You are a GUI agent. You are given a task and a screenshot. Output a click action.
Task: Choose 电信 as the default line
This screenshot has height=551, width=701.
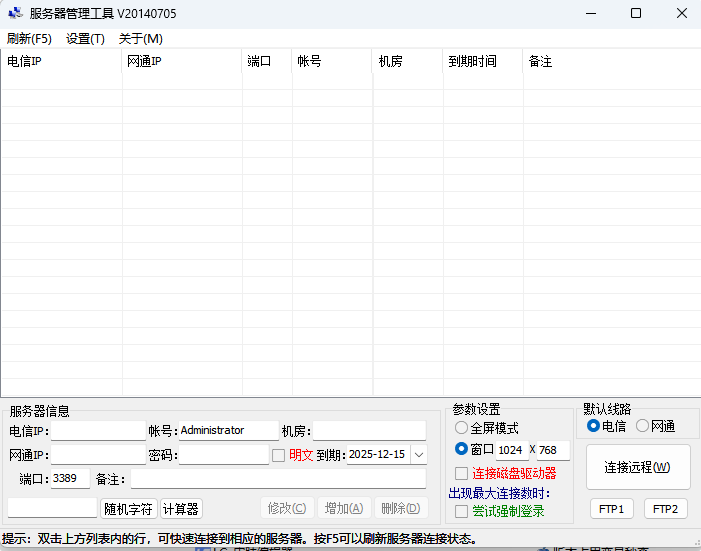(x=594, y=426)
